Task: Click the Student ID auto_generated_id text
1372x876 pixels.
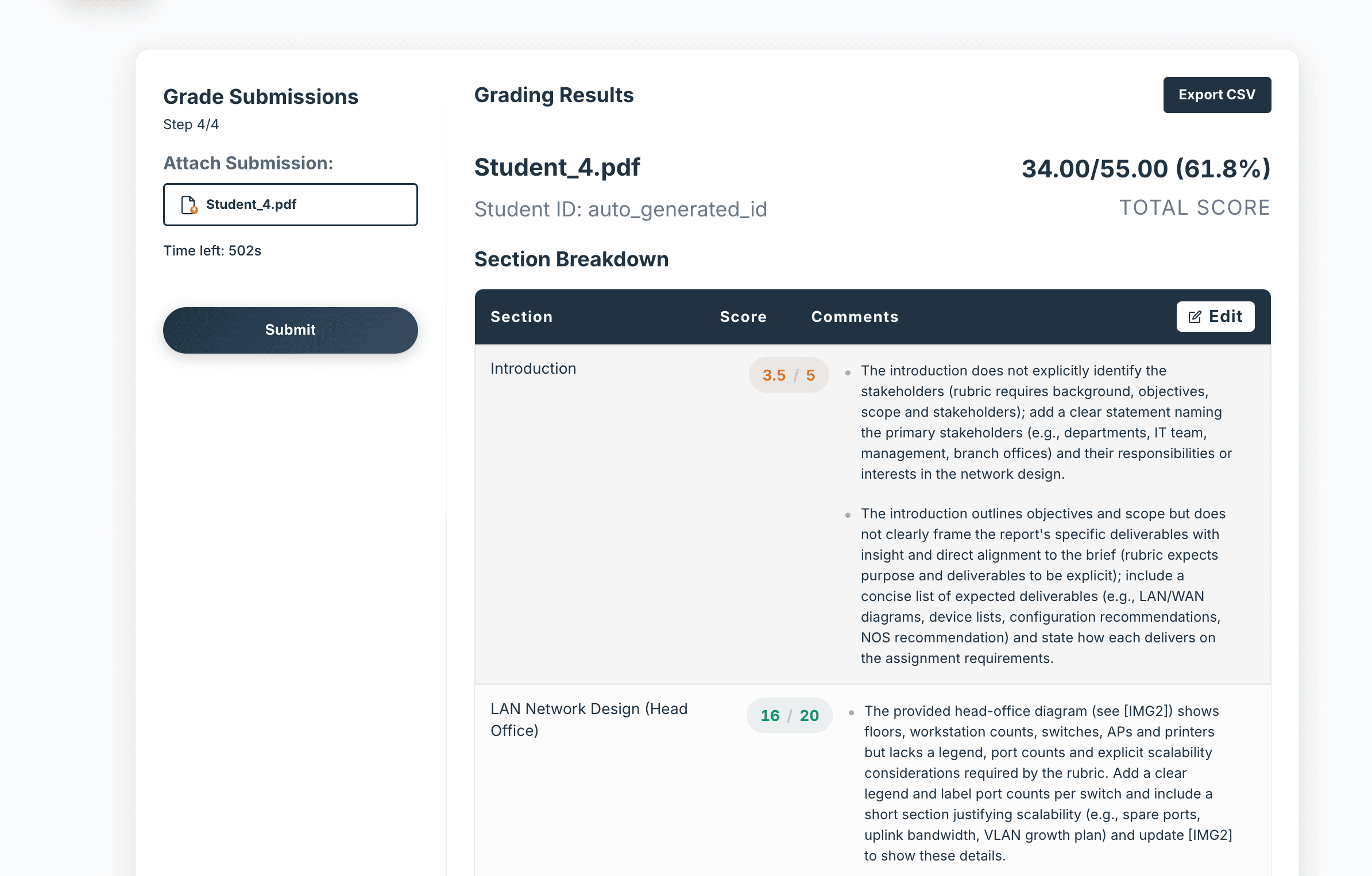Action: pos(621,209)
